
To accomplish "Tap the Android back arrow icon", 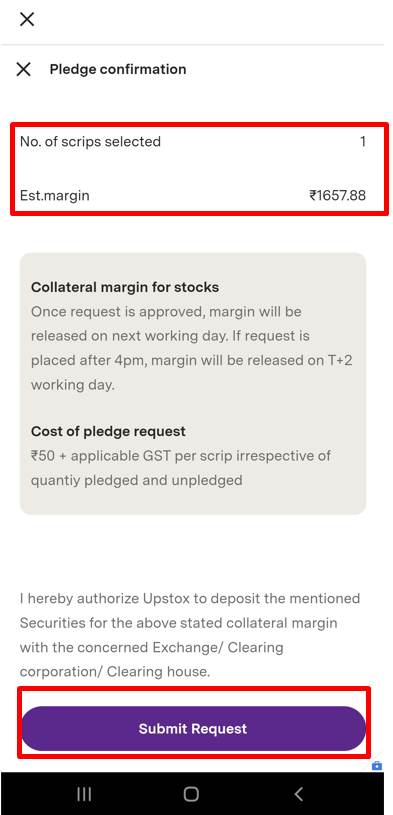I will click(x=298, y=794).
